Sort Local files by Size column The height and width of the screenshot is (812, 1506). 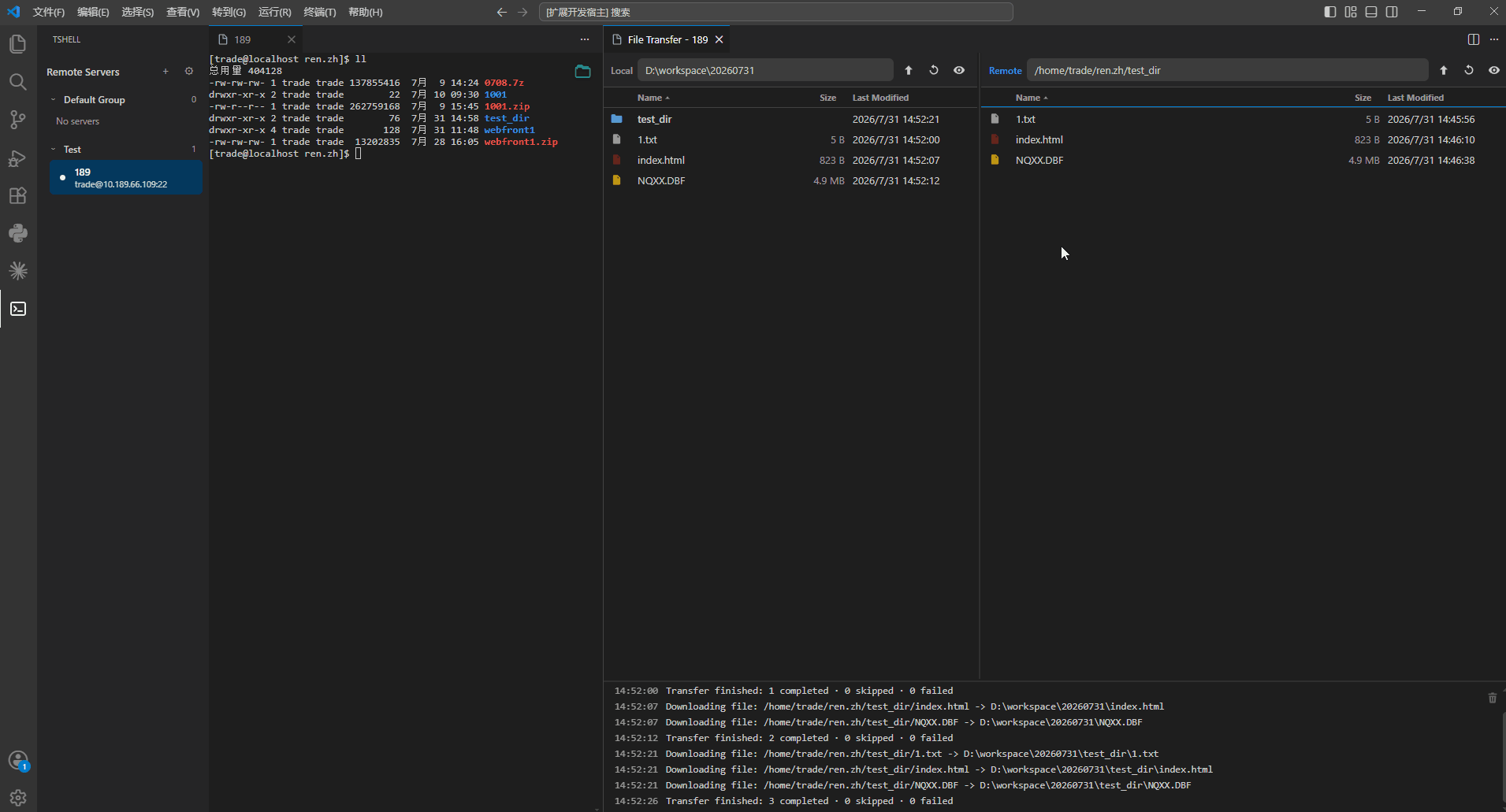click(827, 98)
